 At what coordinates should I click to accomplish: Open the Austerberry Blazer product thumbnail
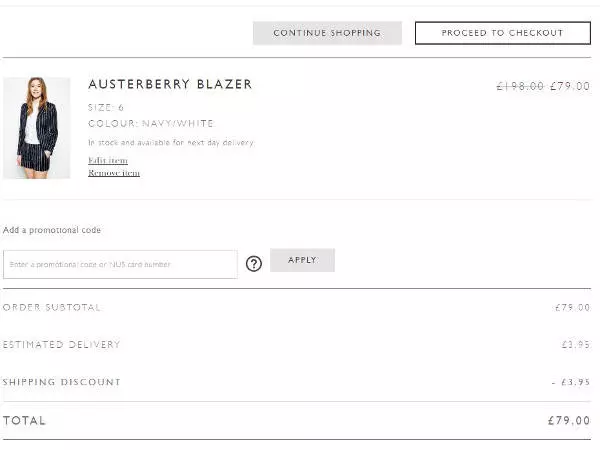[37, 127]
